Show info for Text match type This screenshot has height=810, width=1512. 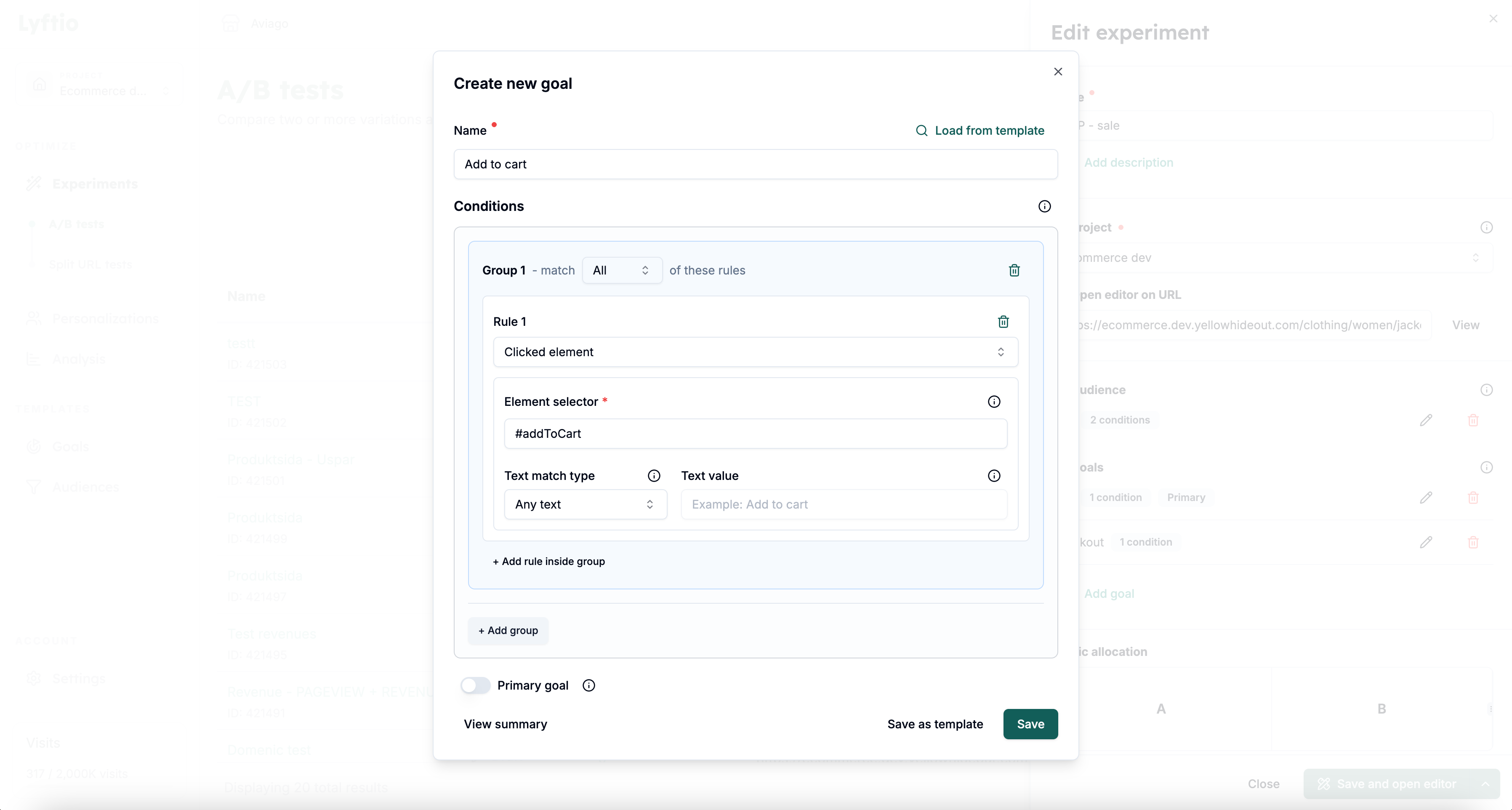point(654,476)
